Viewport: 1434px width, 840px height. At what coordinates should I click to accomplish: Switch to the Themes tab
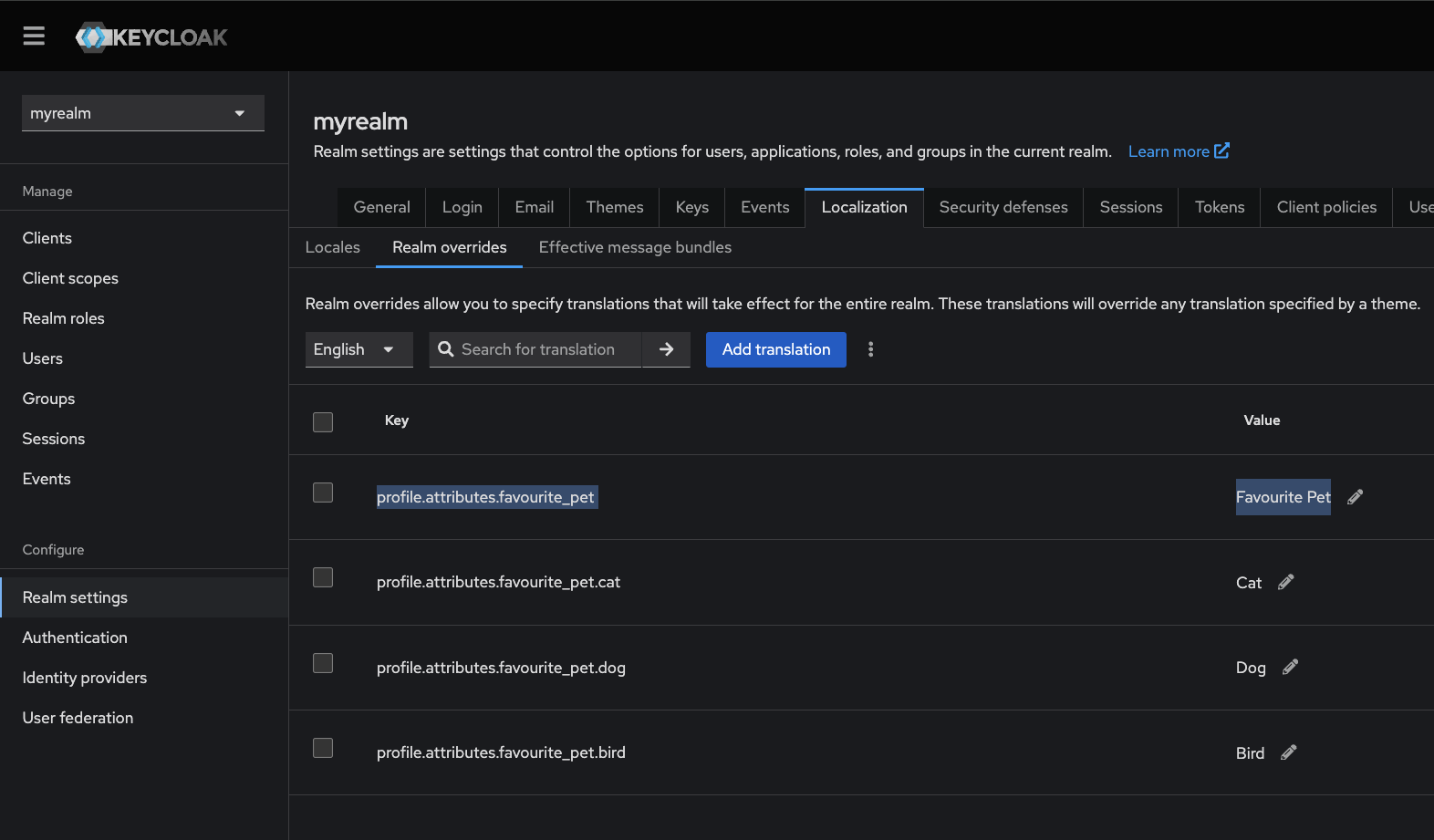point(614,207)
